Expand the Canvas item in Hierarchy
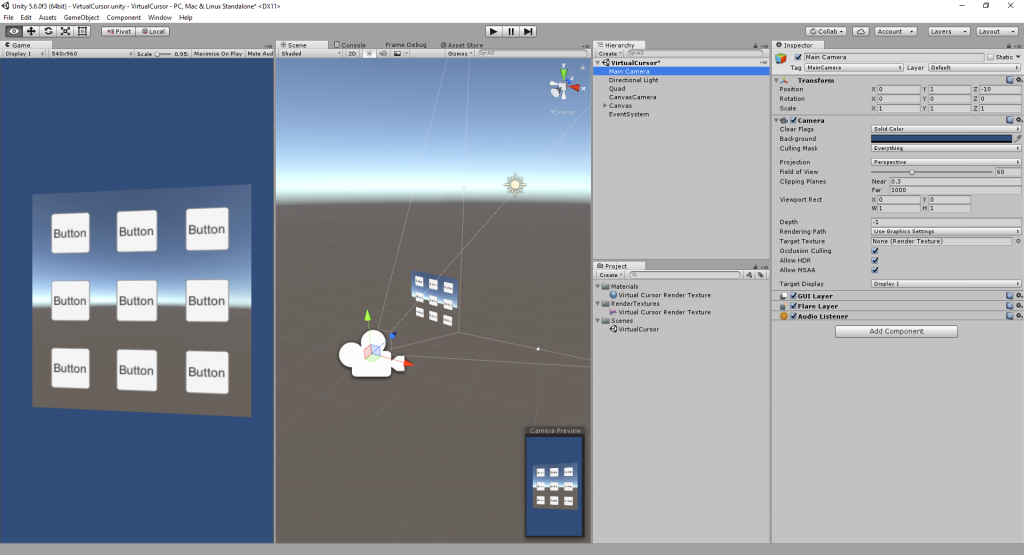 605,105
